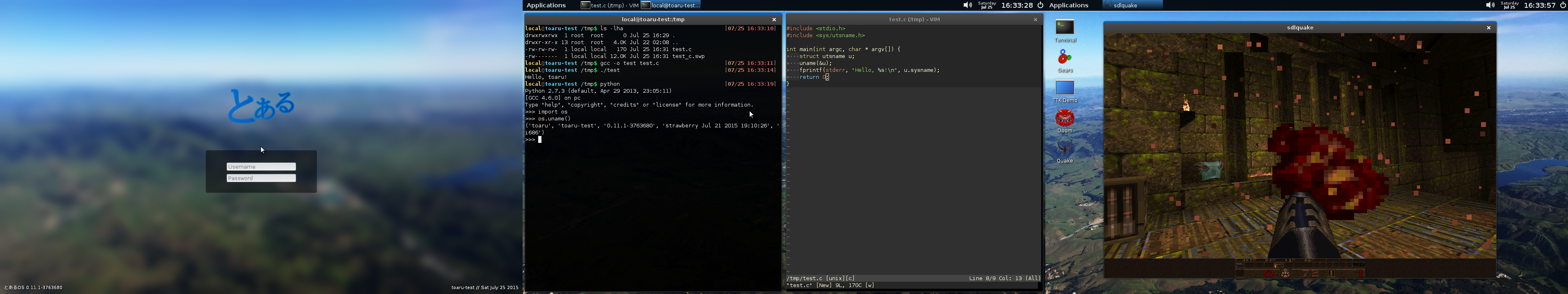Image resolution: width=1568 pixels, height=294 pixels.
Task: Close the test.c VIM window
Action: (1035, 20)
